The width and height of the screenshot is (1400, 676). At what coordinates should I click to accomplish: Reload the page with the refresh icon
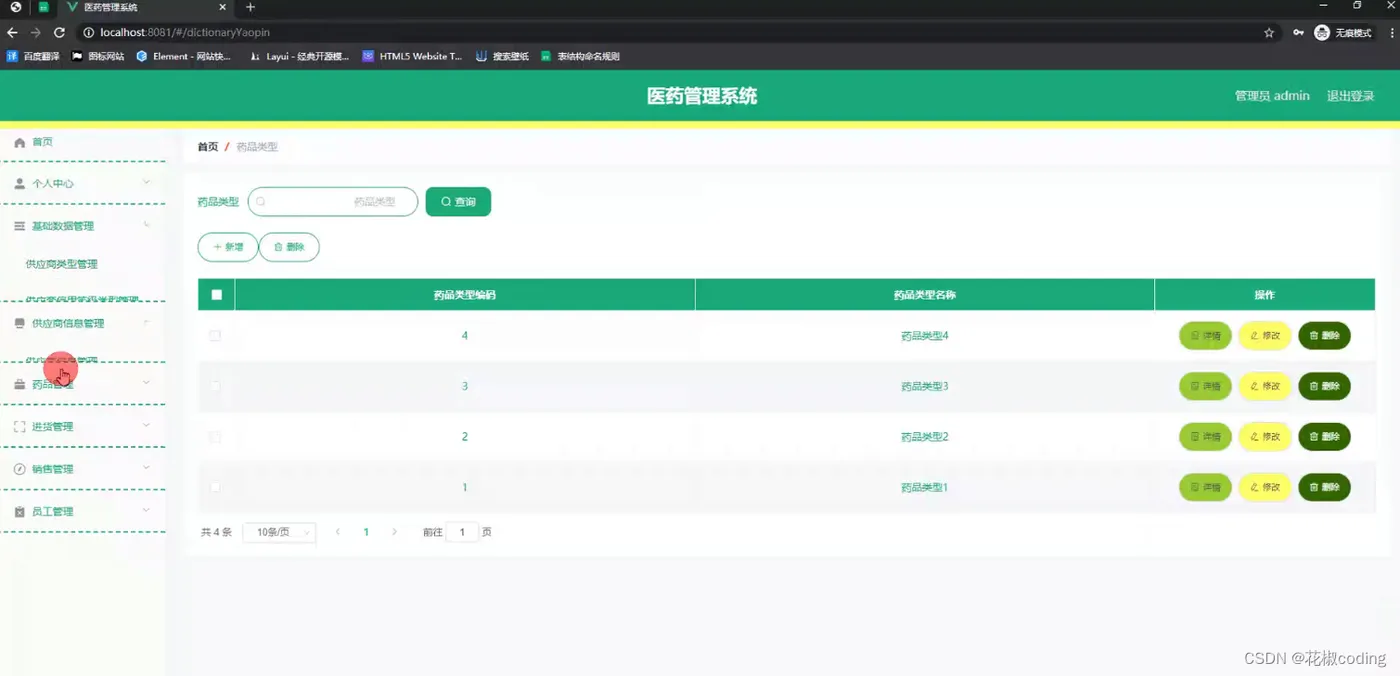tap(59, 33)
